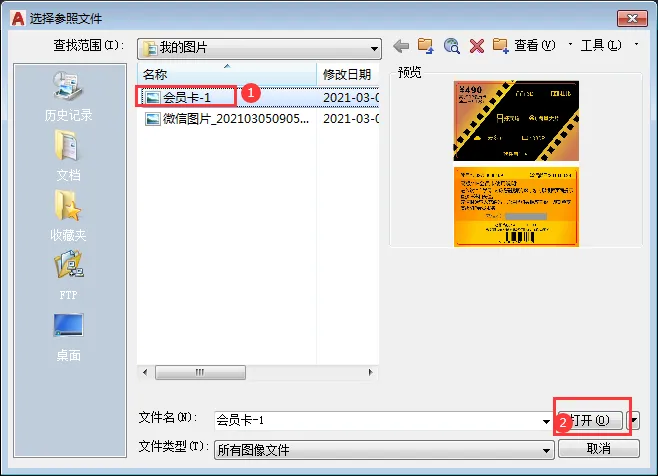Expand the 查找范围 我的图片 dropdown
Image resolution: width=658 pixels, height=476 pixels.
[x=374, y=48]
